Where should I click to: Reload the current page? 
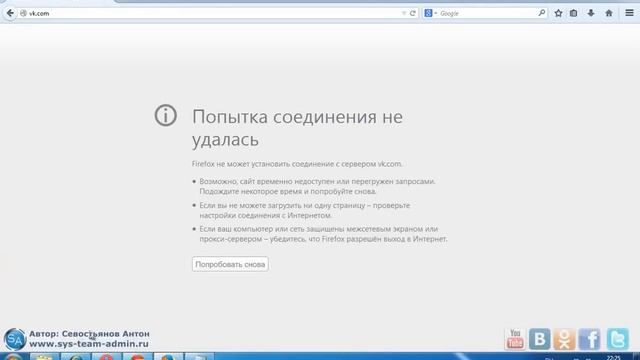coord(413,13)
